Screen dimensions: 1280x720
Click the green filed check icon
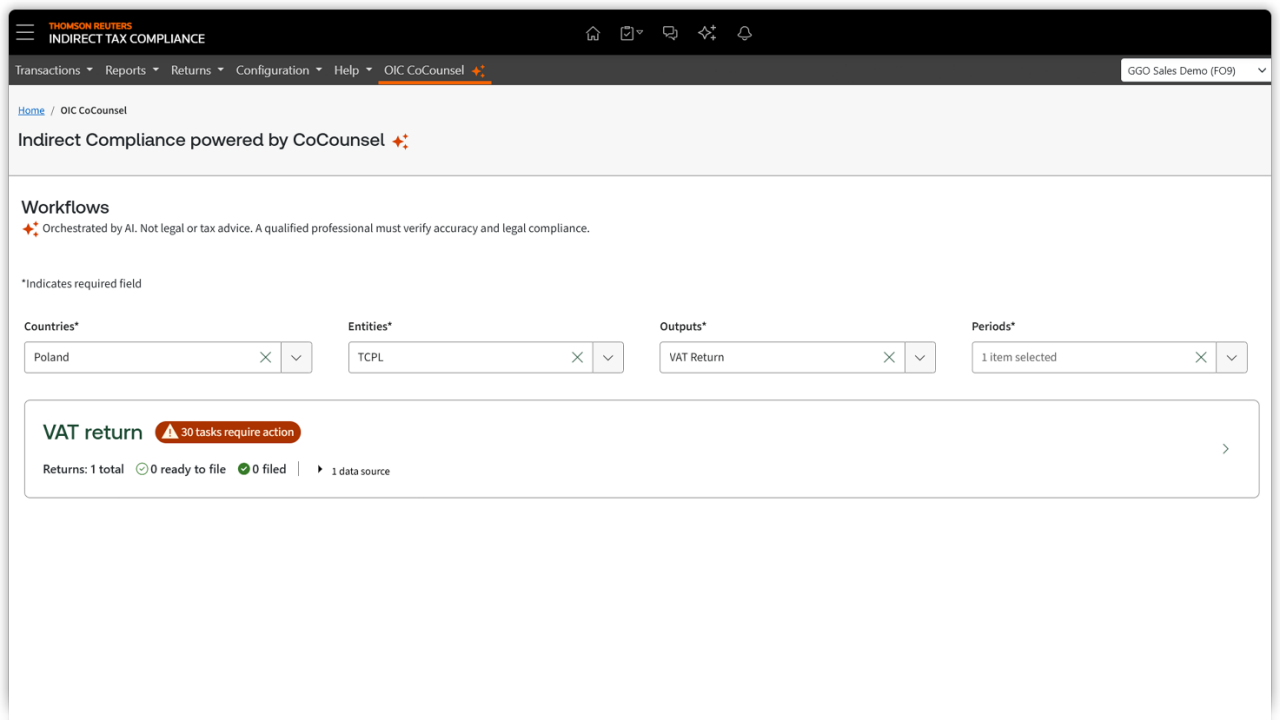[244, 469]
